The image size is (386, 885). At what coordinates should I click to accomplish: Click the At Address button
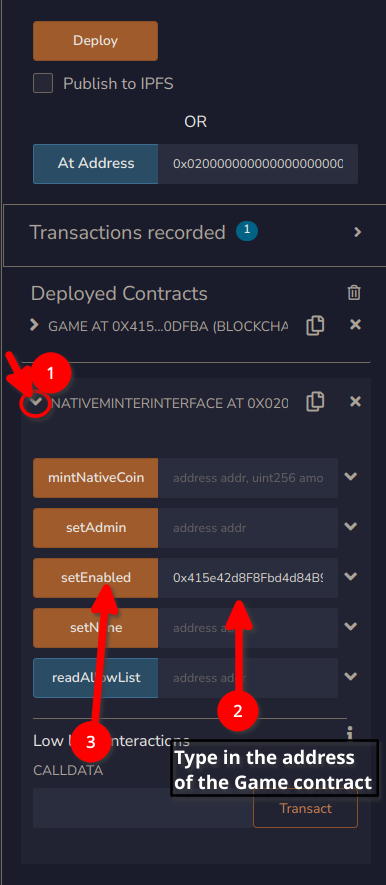coord(95,164)
